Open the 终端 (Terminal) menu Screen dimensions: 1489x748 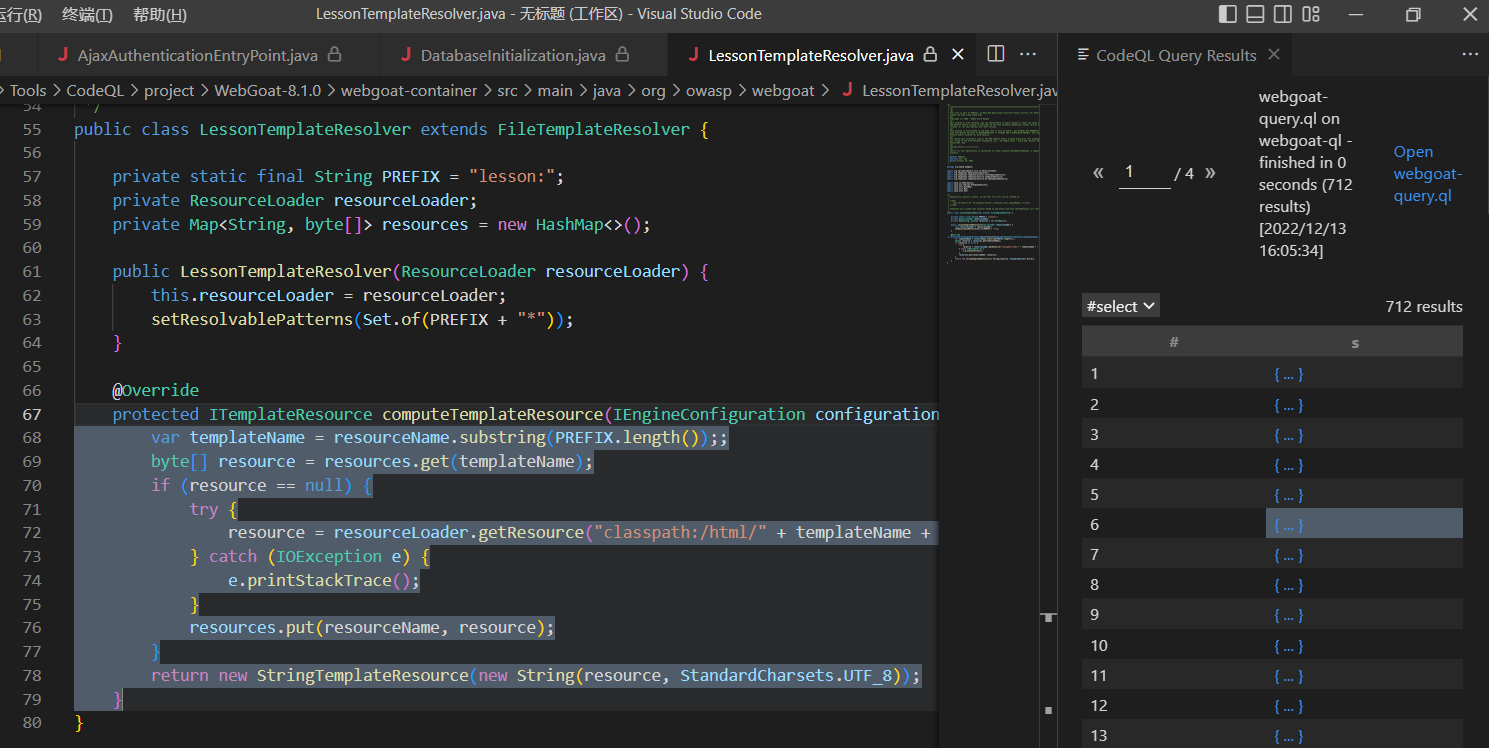pos(87,14)
